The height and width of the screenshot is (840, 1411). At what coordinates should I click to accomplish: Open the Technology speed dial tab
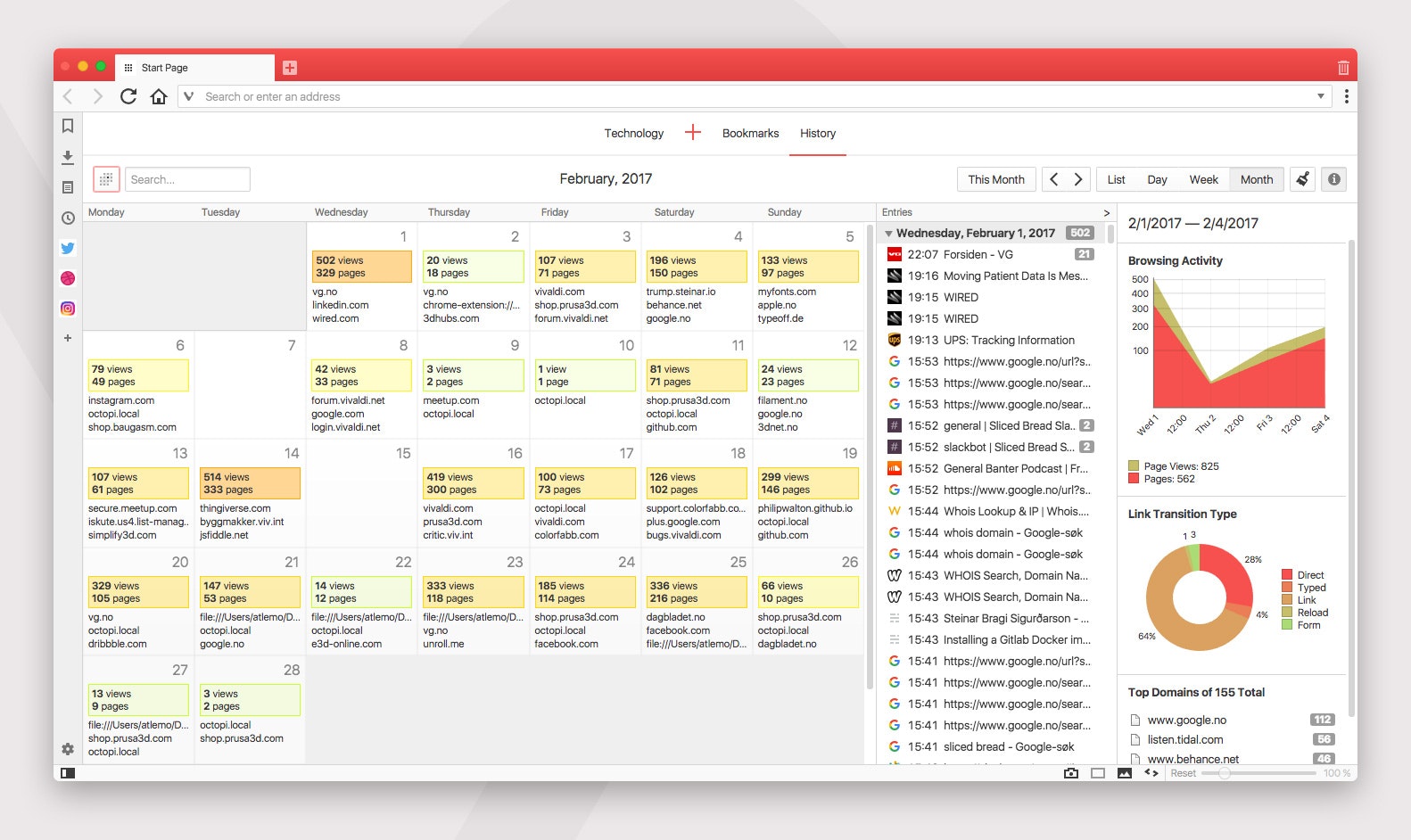(634, 133)
